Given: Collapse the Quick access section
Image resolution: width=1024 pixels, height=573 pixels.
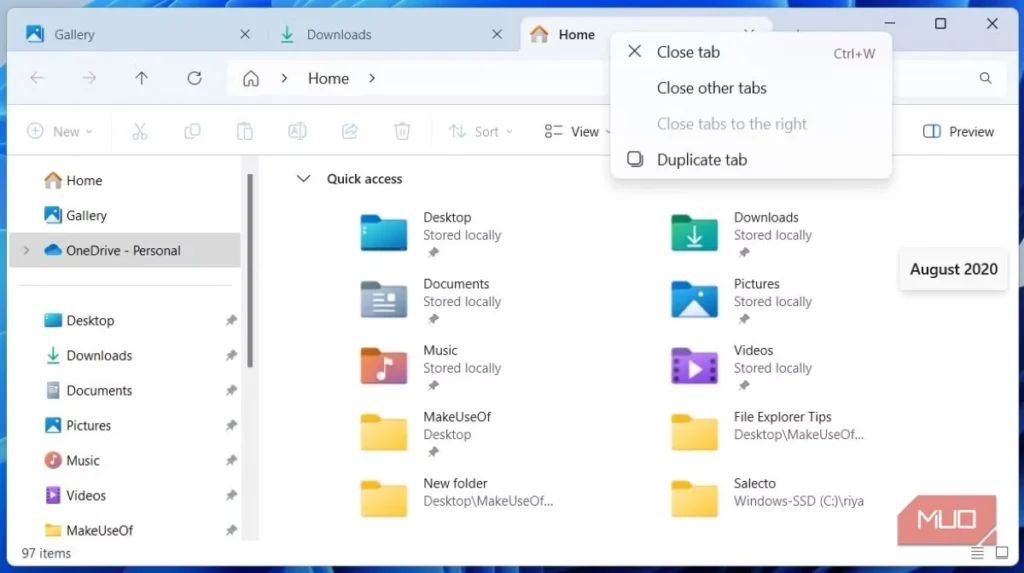Looking at the screenshot, I should 302,179.
